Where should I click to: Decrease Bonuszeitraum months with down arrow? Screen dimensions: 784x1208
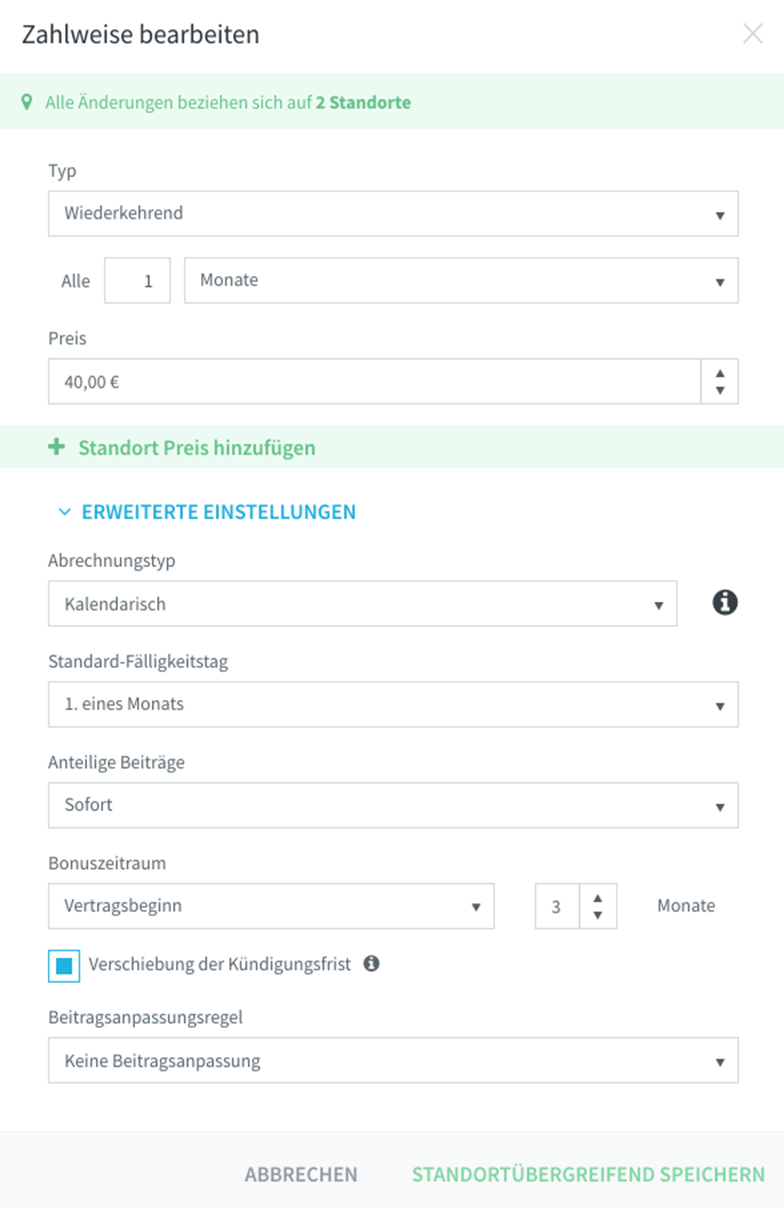point(598,915)
